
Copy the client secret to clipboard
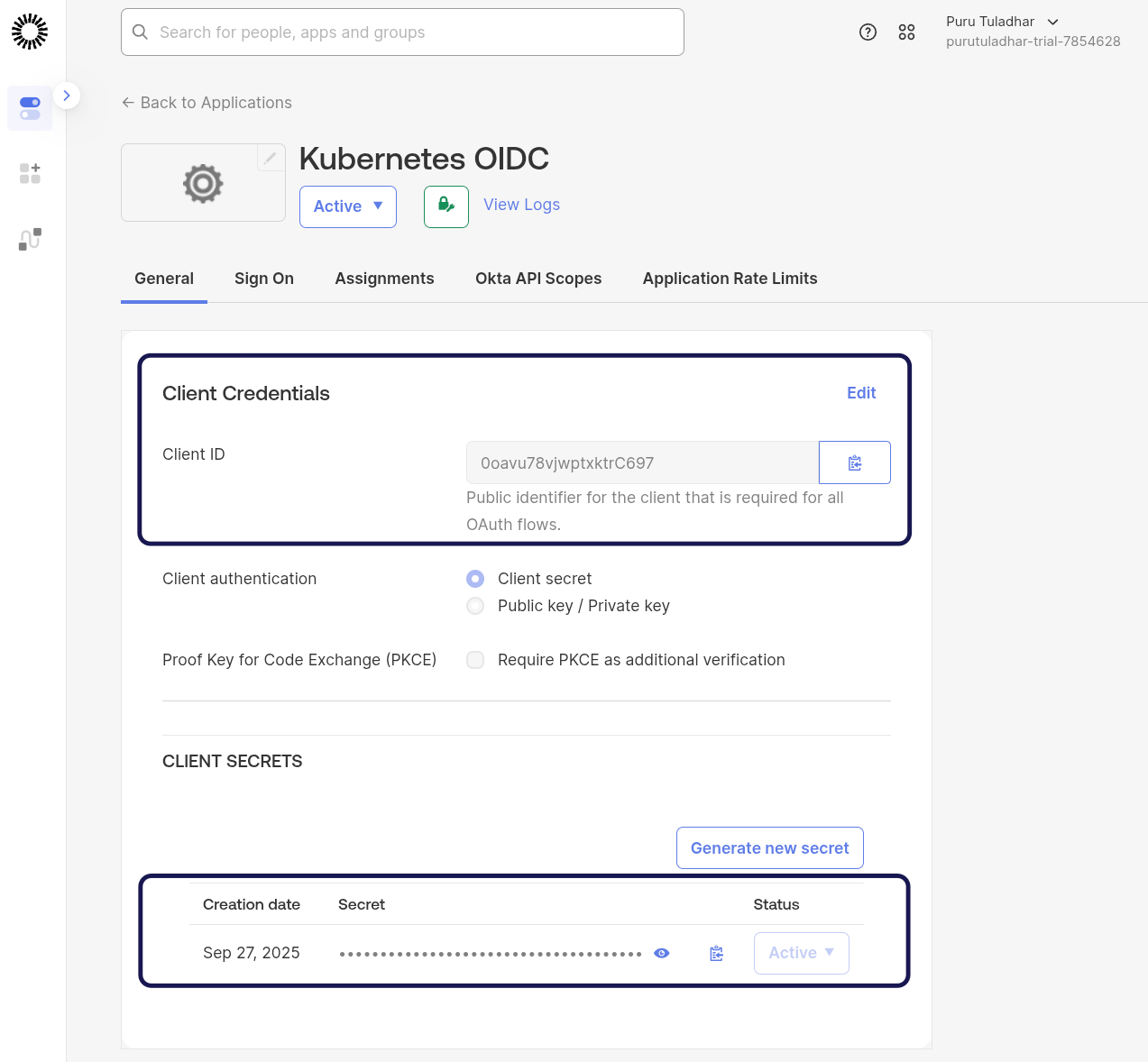pos(716,954)
